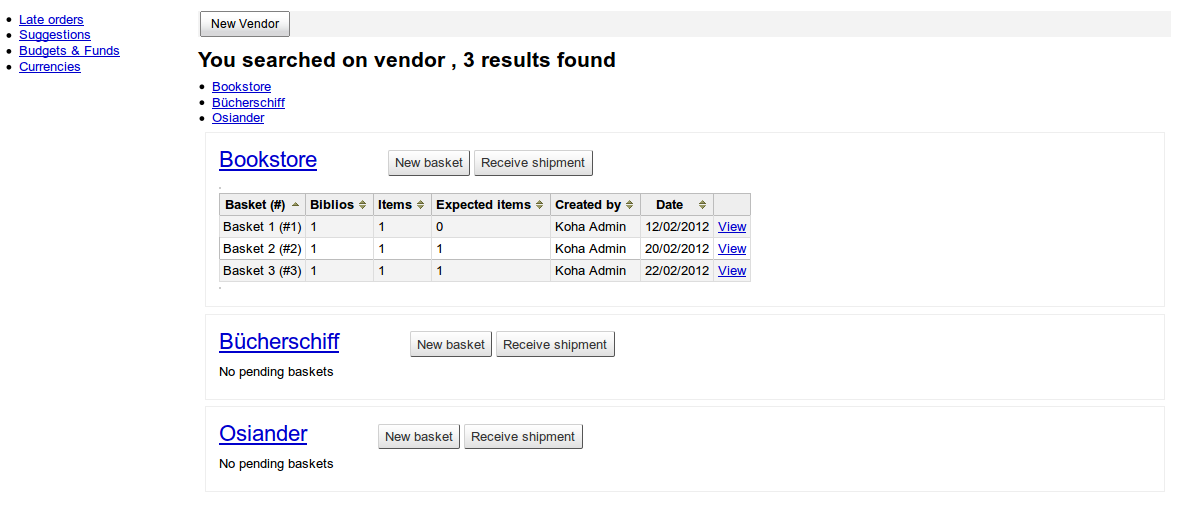
Task: Sort baskets by Date column icon
Action: click(702, 205)
